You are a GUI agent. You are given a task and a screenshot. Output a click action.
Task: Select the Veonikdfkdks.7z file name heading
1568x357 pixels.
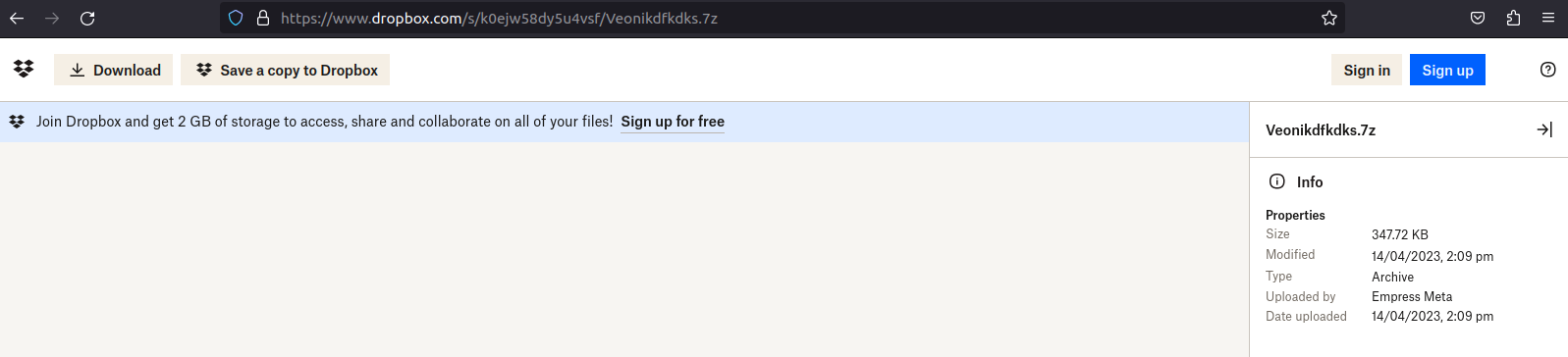coord(1321,129)
